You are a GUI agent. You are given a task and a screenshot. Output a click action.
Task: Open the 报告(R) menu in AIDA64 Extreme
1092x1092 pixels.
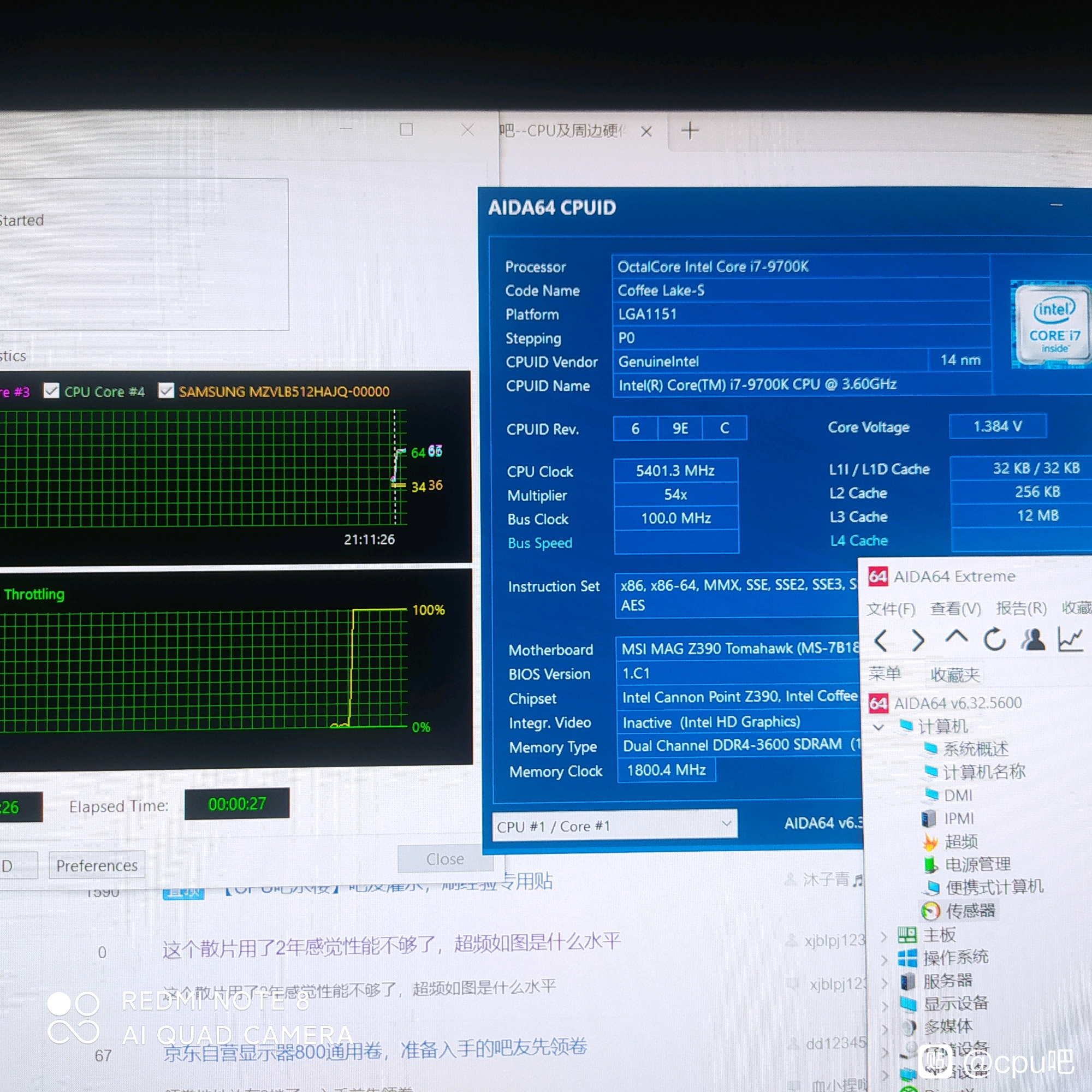(1021, 608)
